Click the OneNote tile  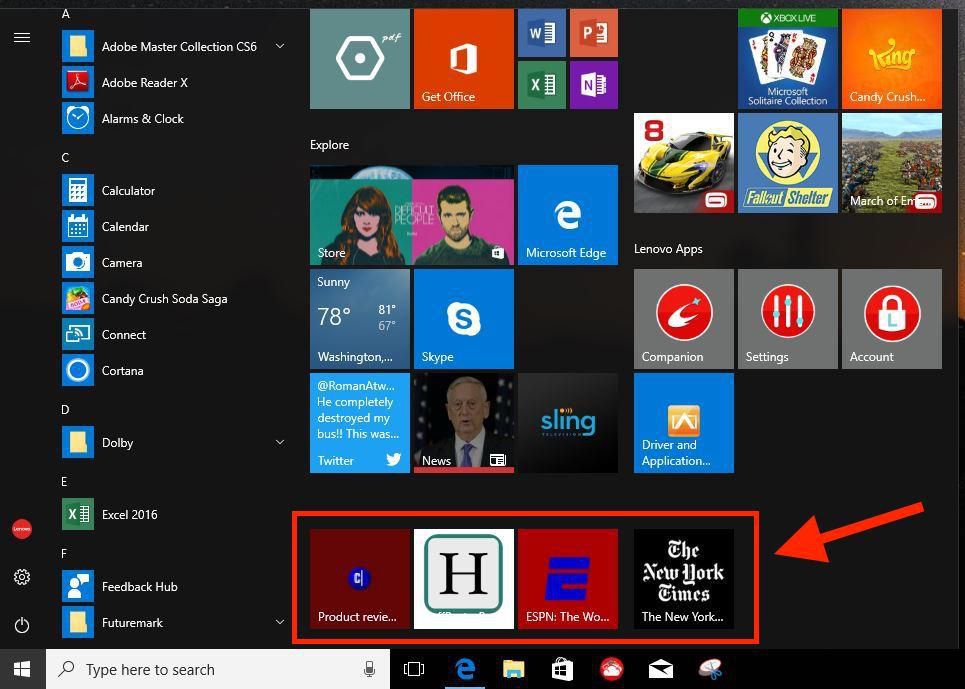(x=593, y=85)
